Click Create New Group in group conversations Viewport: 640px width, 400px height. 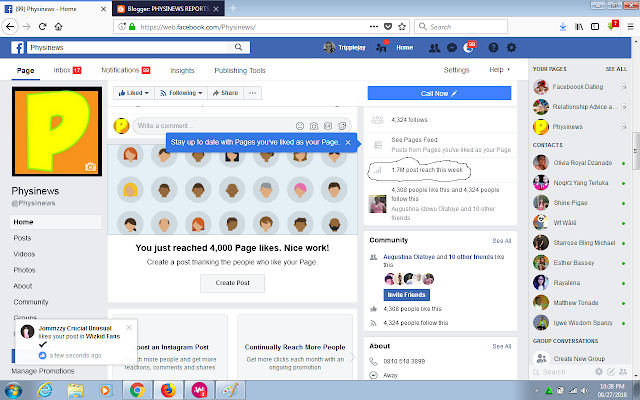point(580,358)
